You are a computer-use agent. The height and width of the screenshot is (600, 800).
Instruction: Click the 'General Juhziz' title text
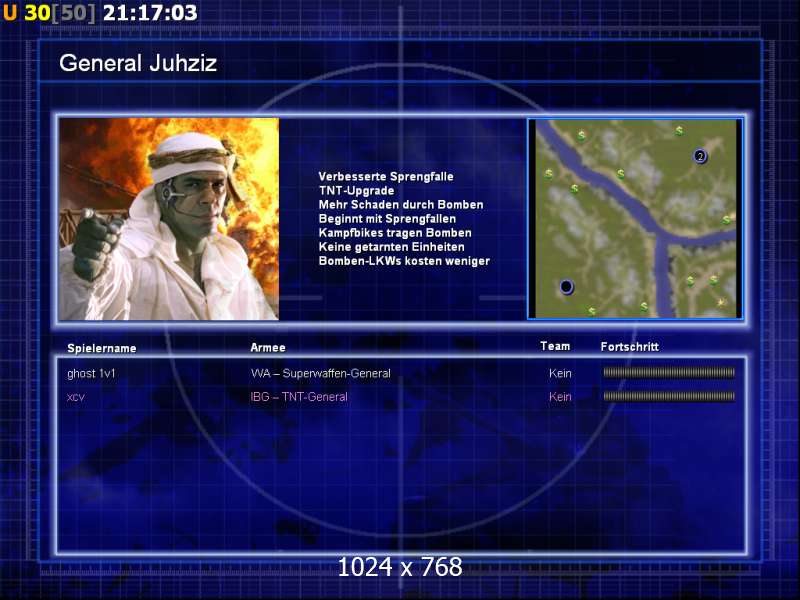[x=138, y=63]
